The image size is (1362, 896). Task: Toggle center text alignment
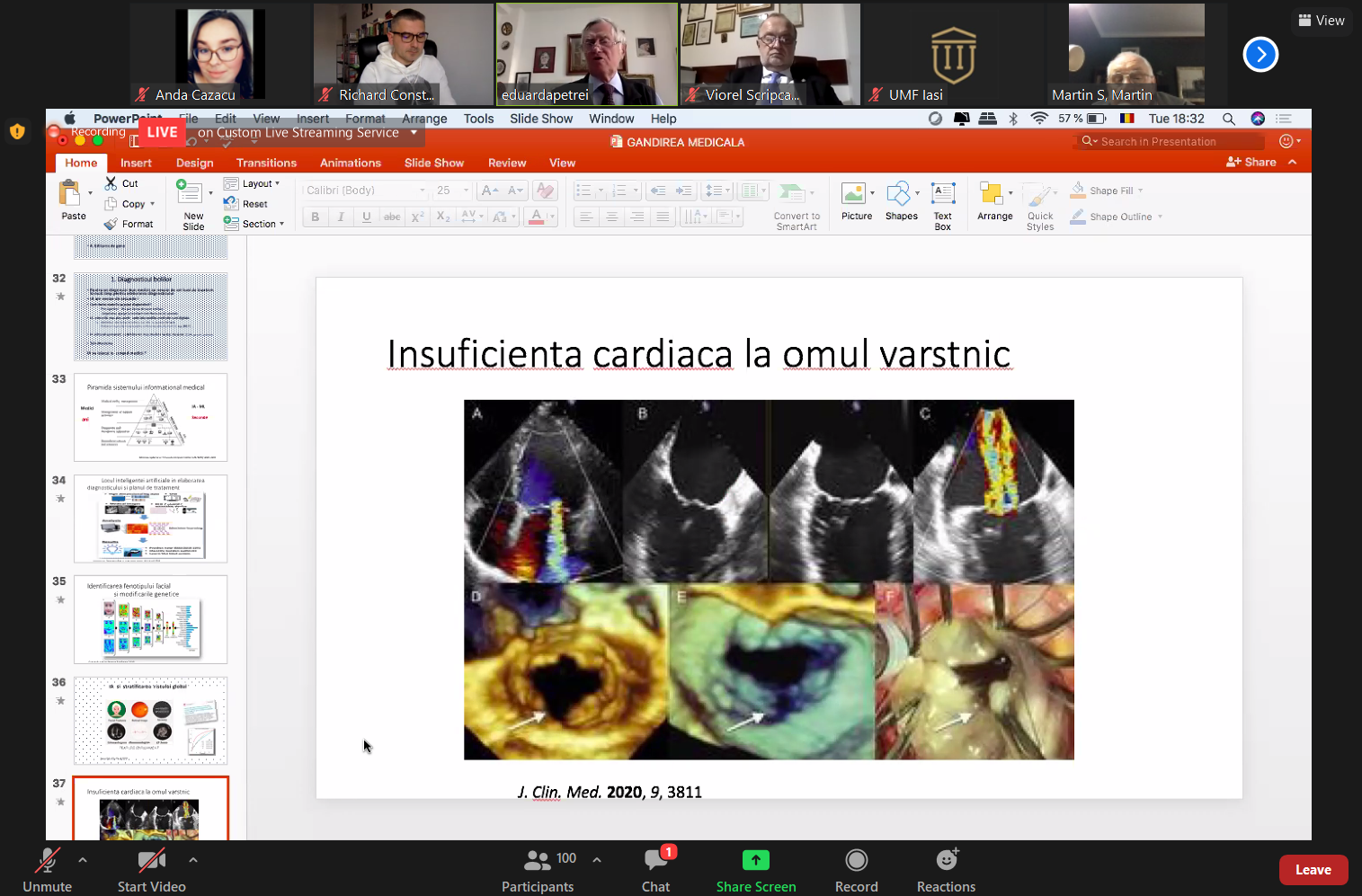tap(611, 217)
